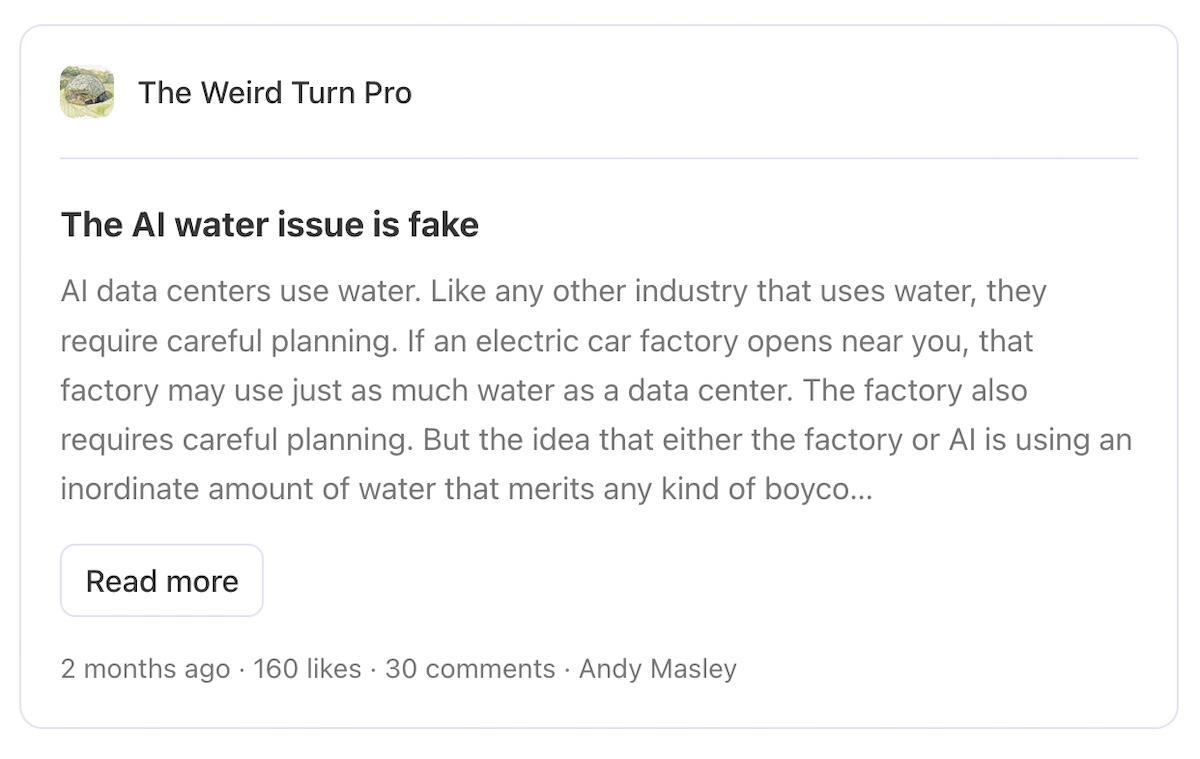Select the author name Andy Masley
This screenshot has width=1200, height=759.
tap(657, 669)
